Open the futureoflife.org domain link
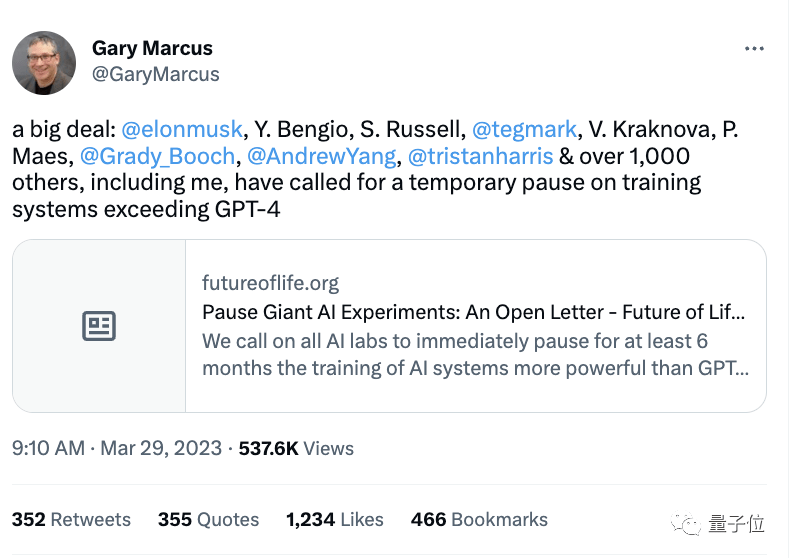 tap(271, 283)
